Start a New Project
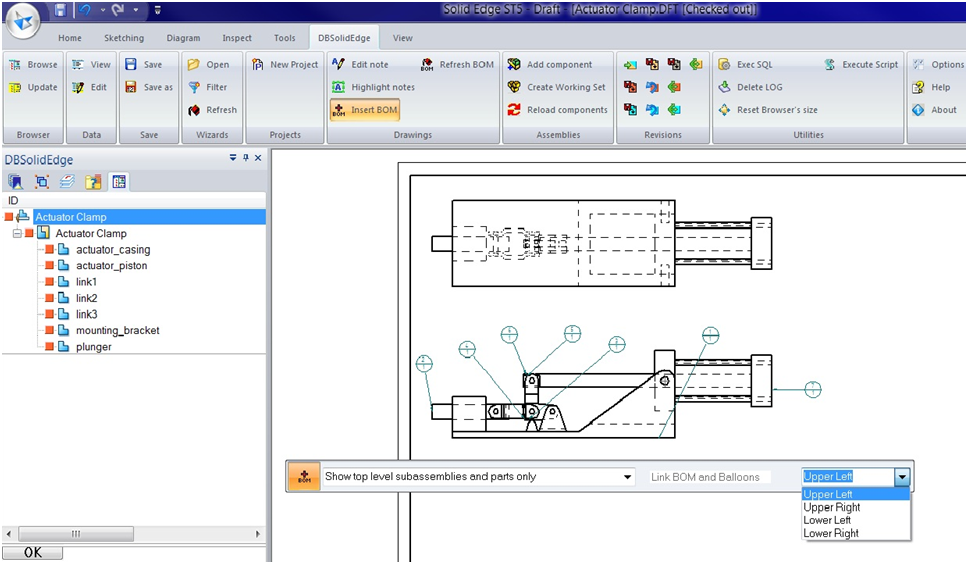The image size is (966, 563). click(285, 64)
